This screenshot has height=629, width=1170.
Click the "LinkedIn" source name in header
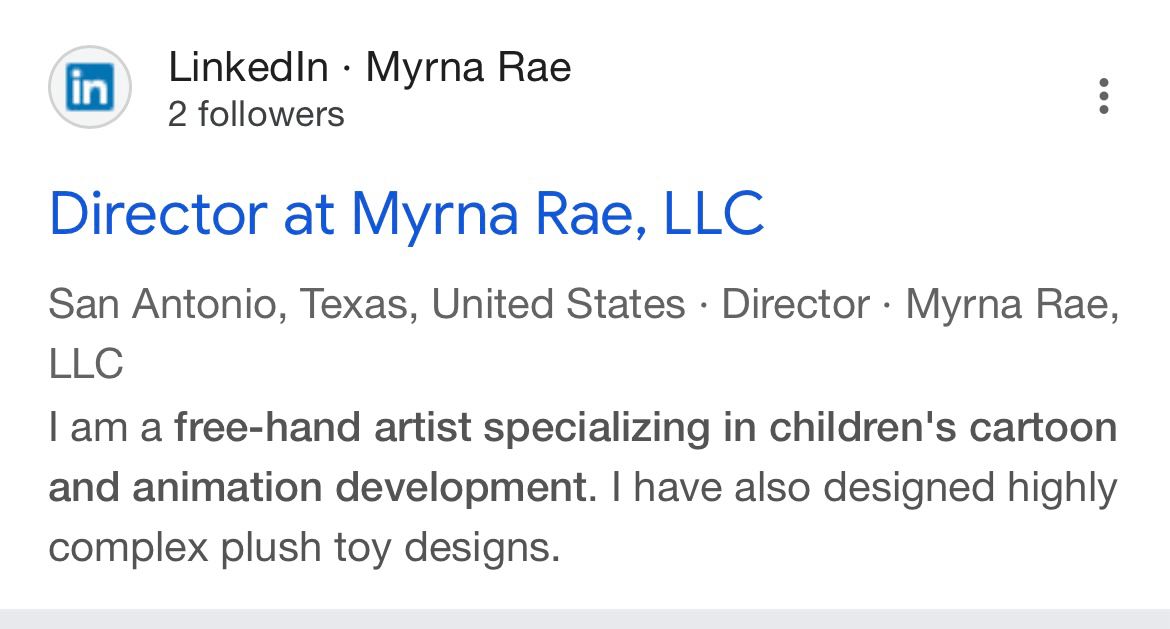pyautogui.click(x=248, y=68)
